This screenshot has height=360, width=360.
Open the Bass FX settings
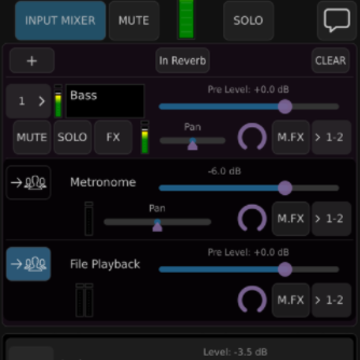[x=113, y=137]
